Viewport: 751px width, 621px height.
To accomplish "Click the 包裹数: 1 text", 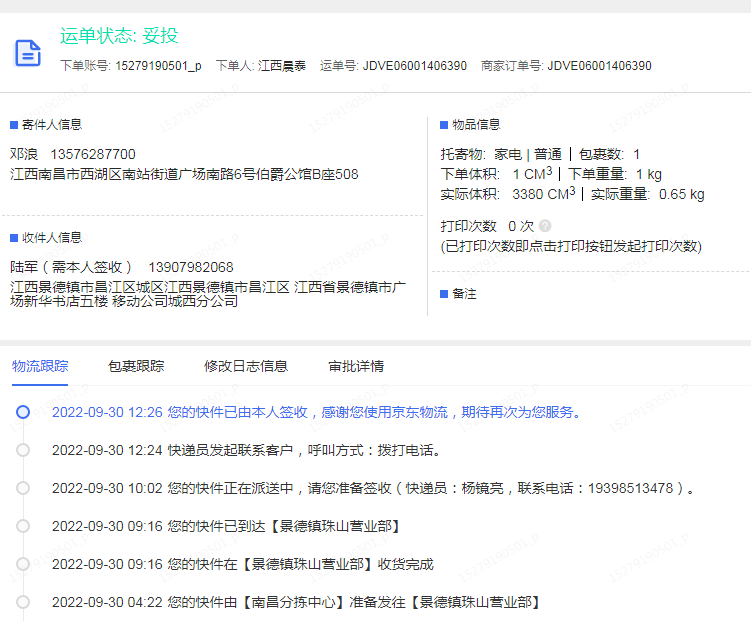I will 609,154.
